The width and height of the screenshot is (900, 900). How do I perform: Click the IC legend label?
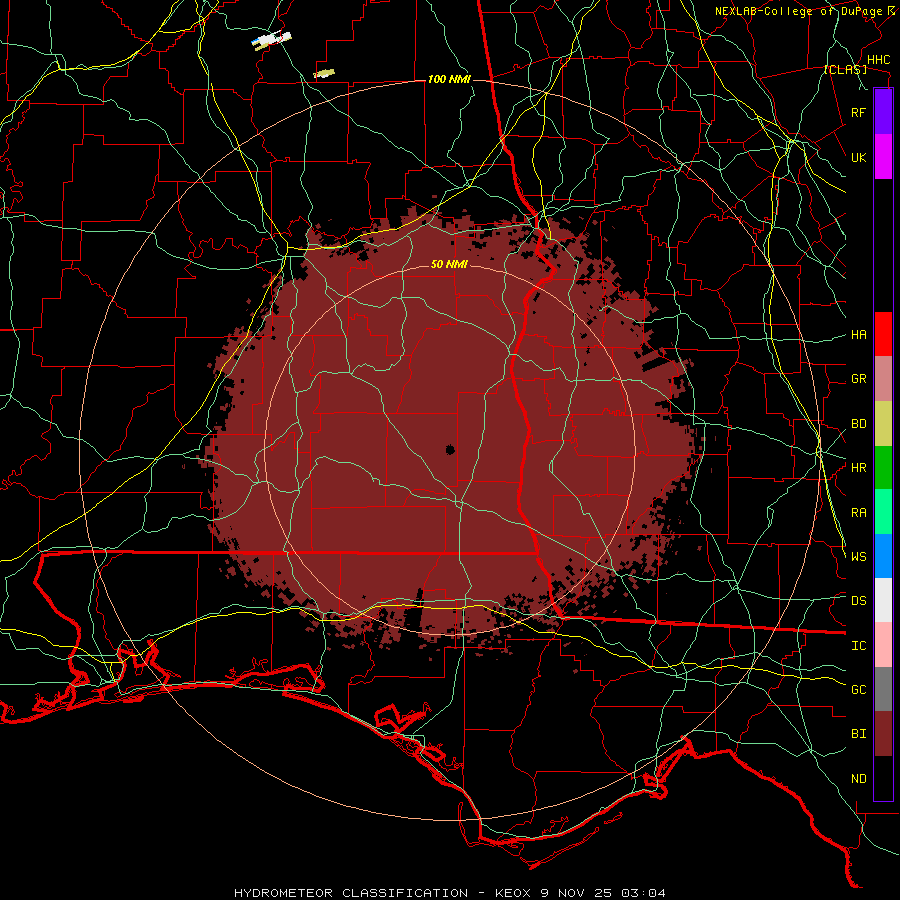[858, 646]
